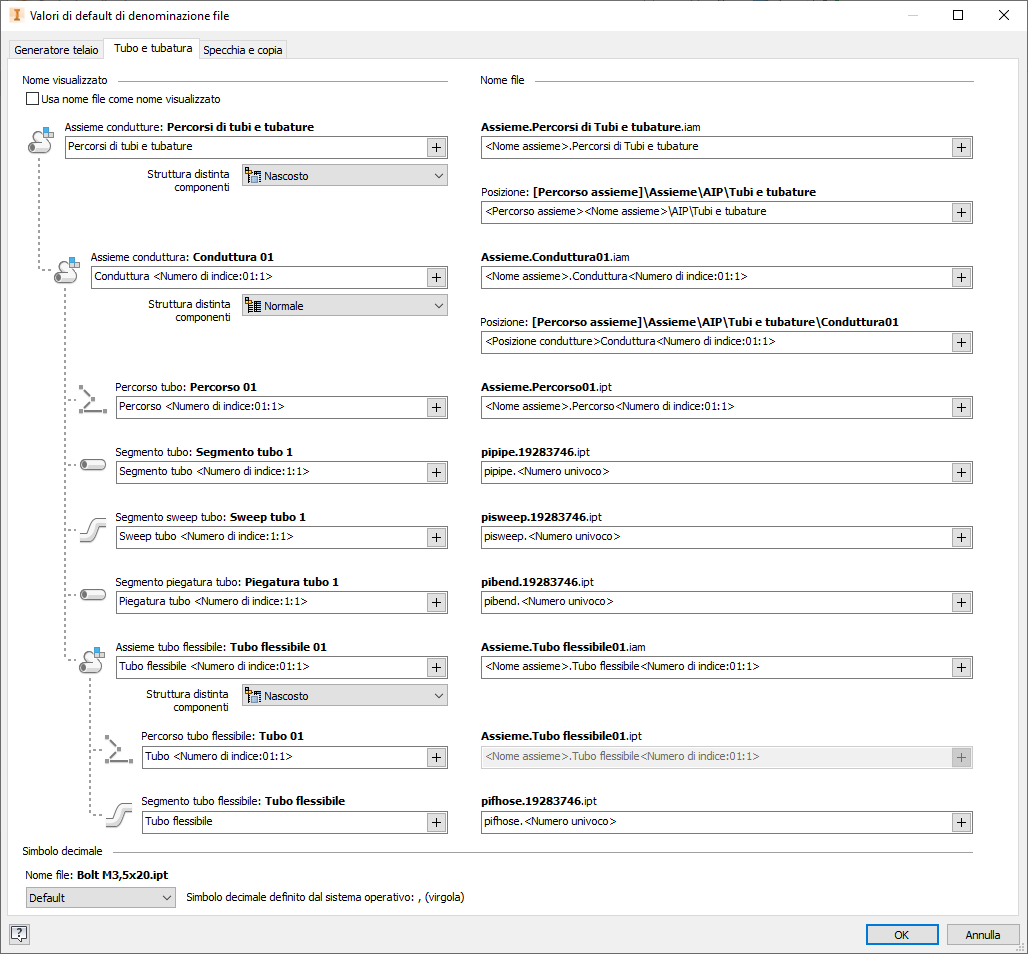Click the help question mark icon
The image size is (1028, 954).
(x=19, y=934)
